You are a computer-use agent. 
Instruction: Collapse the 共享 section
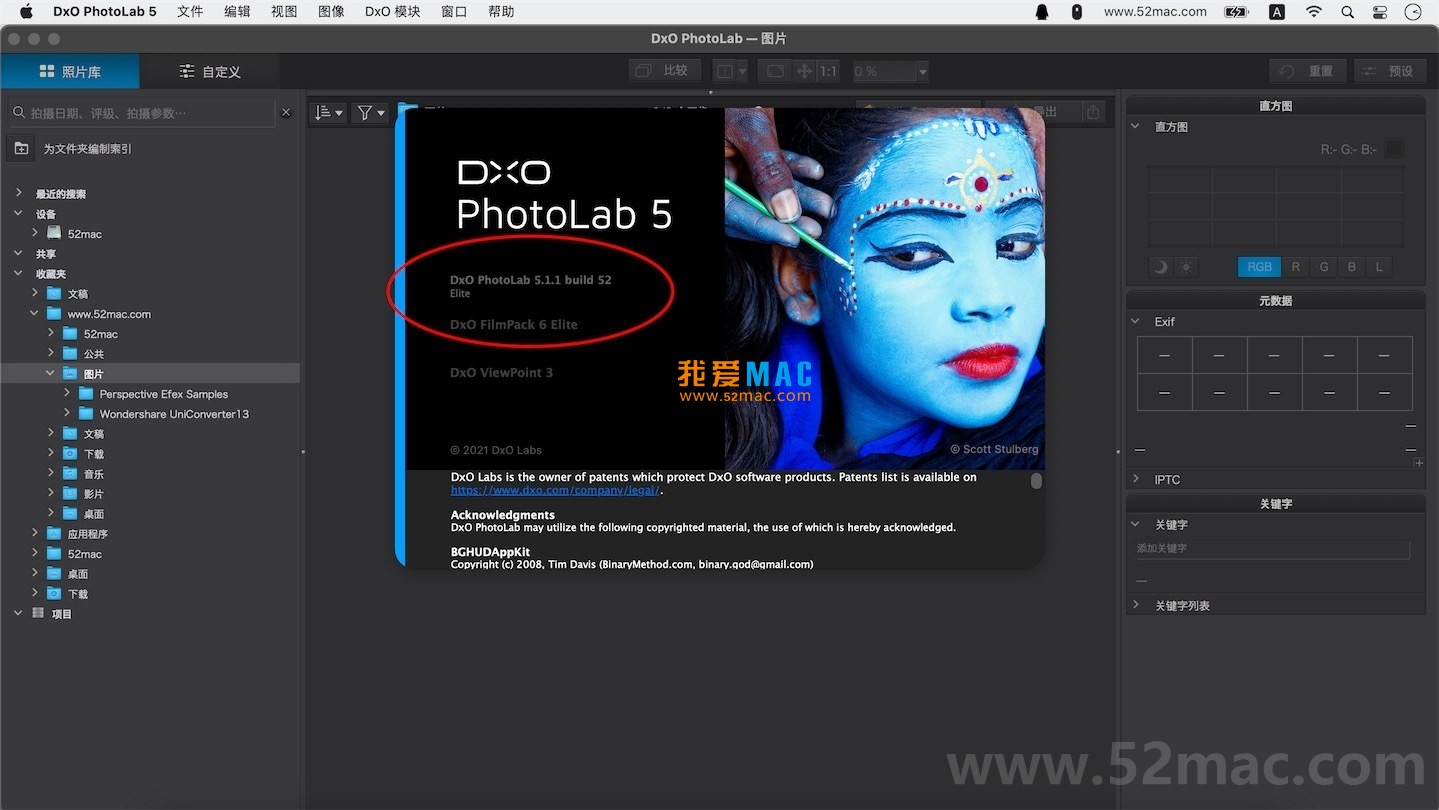18,253
